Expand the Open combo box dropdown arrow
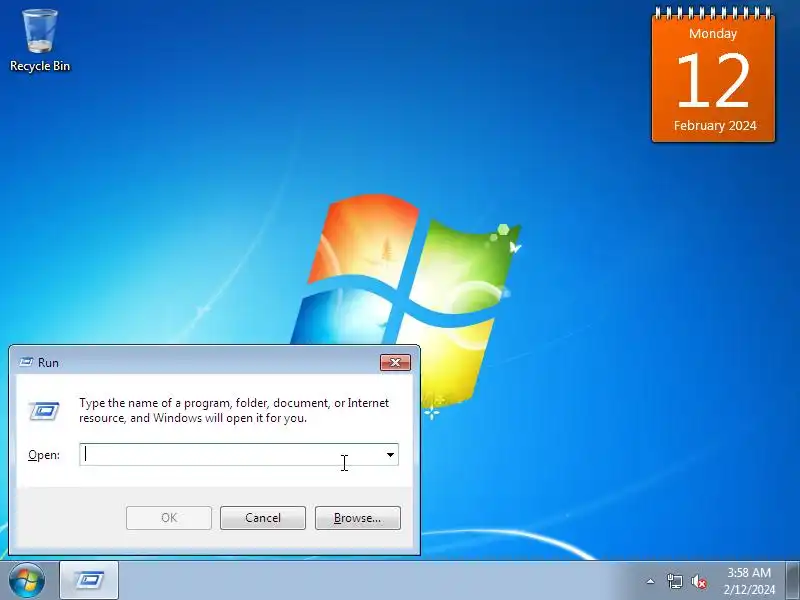The width and height of the screenshot is (800, 600). tap(390, 455)
